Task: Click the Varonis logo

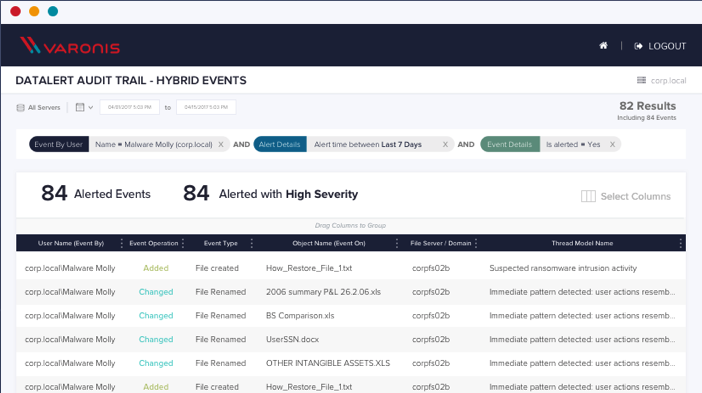Action: (x=70, y=46)
